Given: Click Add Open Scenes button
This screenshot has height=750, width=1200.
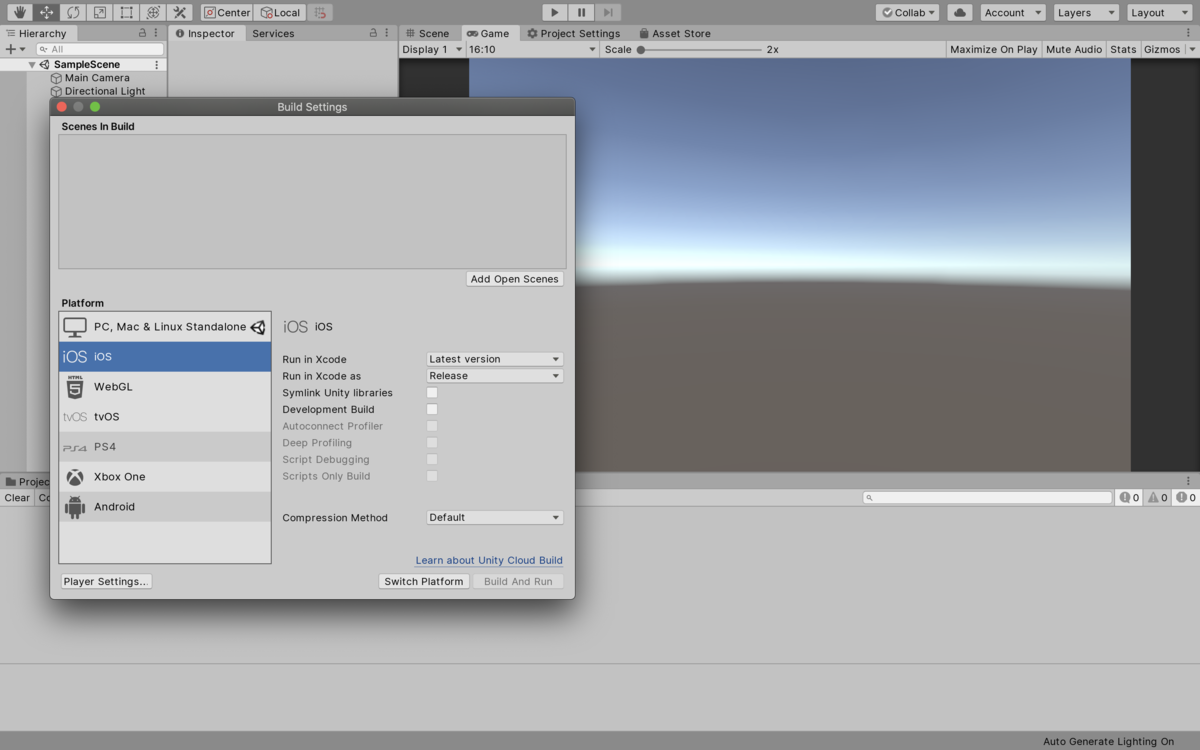Looking at the screenshot, I should tap(515, 279).
